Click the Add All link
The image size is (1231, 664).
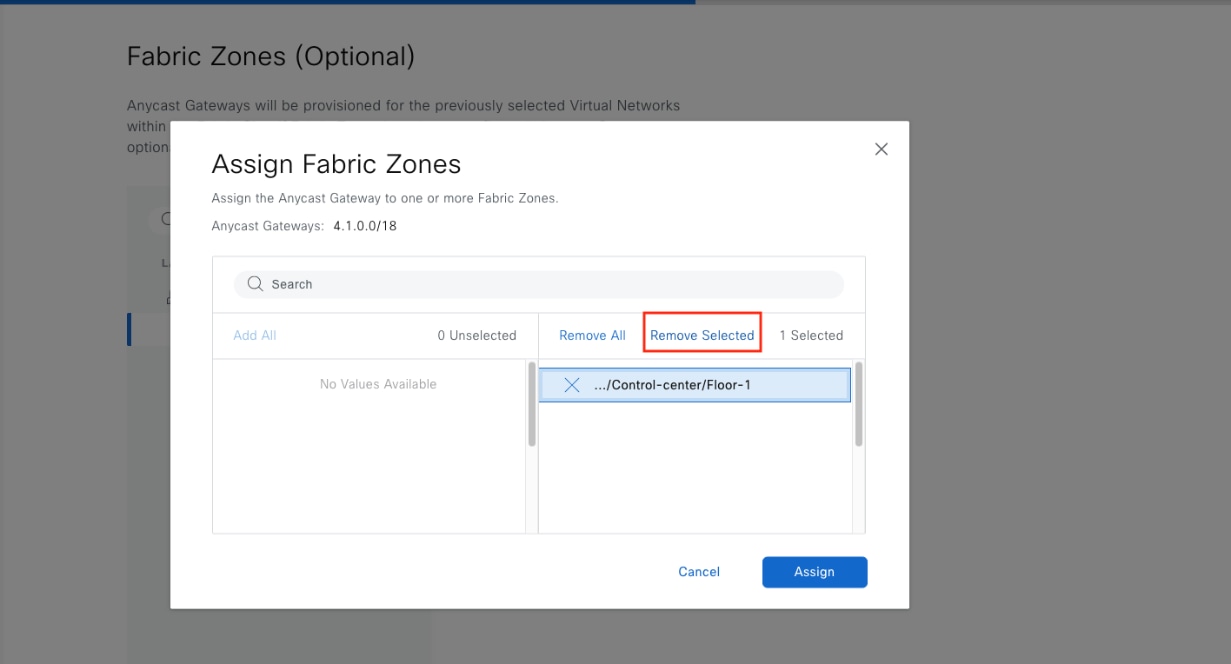coord(254,335)
